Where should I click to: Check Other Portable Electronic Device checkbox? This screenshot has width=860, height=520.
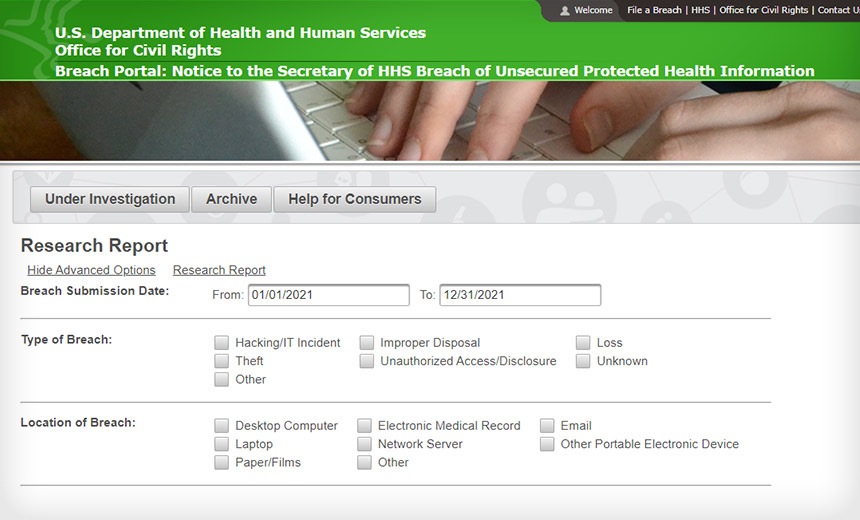click(x=547, y=444)
